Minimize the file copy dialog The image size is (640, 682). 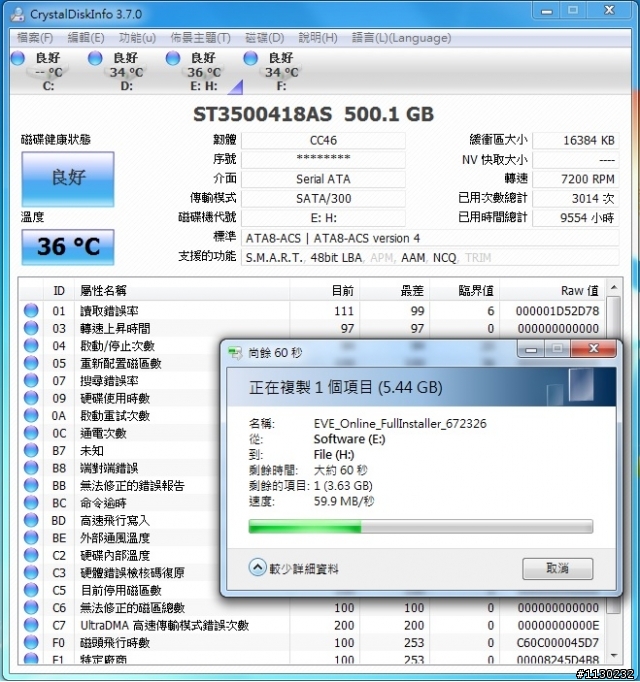pyautogui.click(x=530, y=349)
